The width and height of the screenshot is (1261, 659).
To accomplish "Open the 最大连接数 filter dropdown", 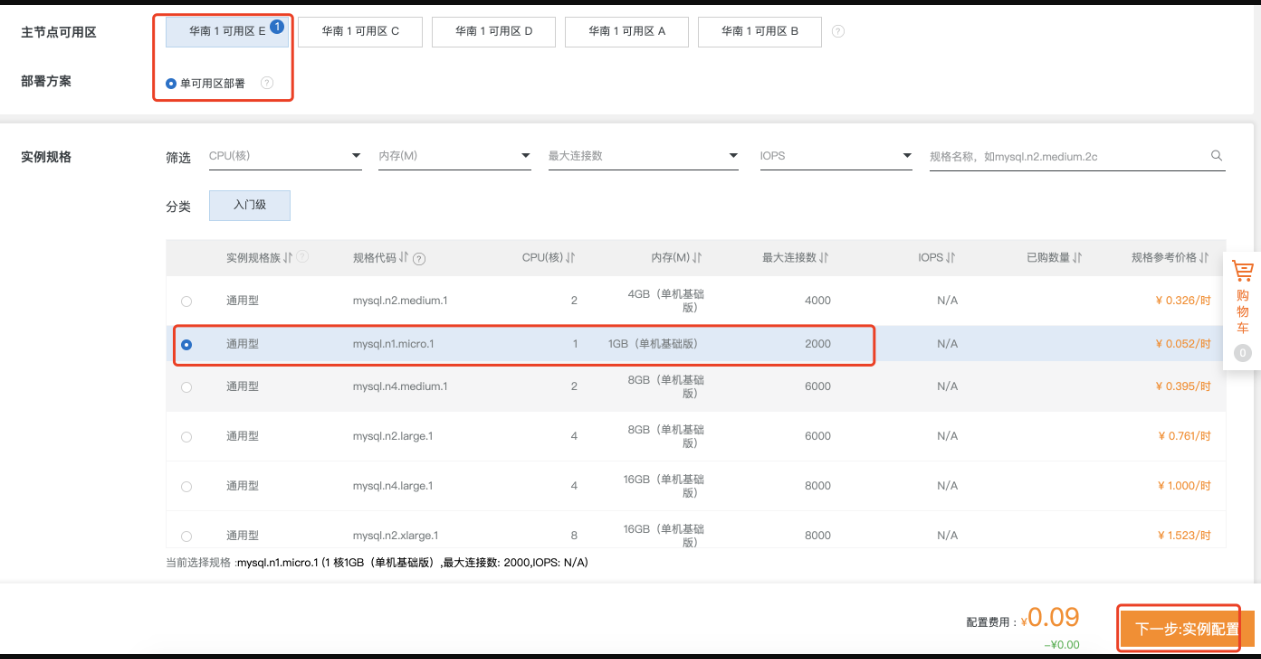I will pyautogui.click(x=643, y=156).
